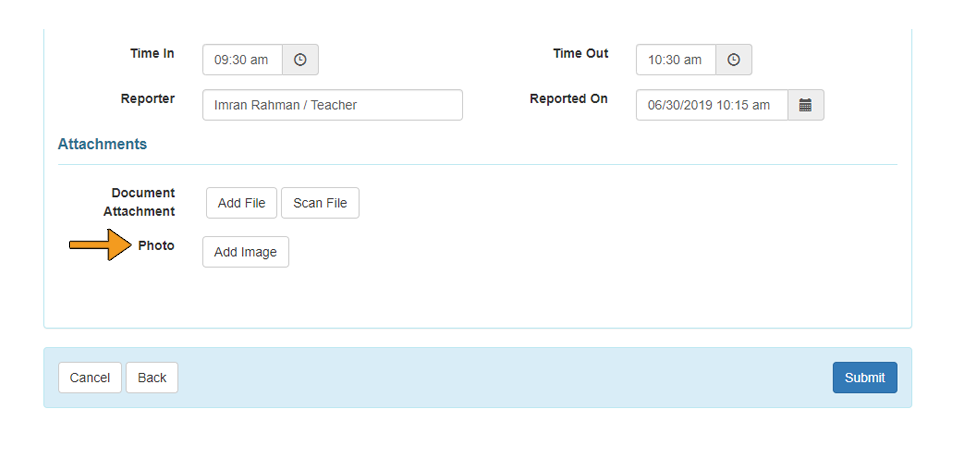
Task: Cancel the form
Action: pyautogui.click(x=90, y=378)
